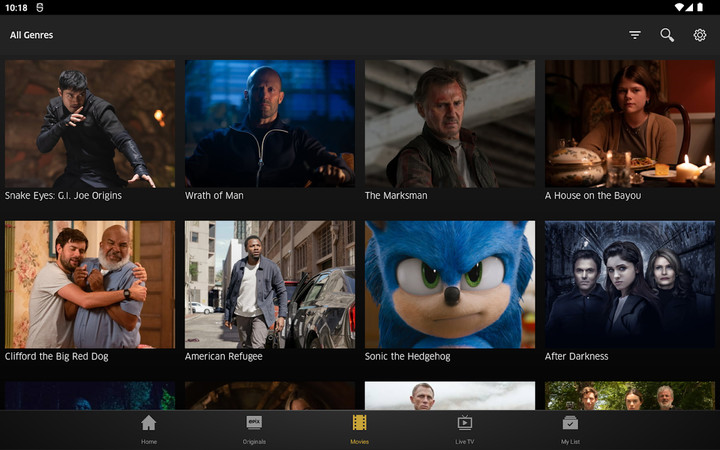Tap the S notification icon in status bar

[40, 7]
